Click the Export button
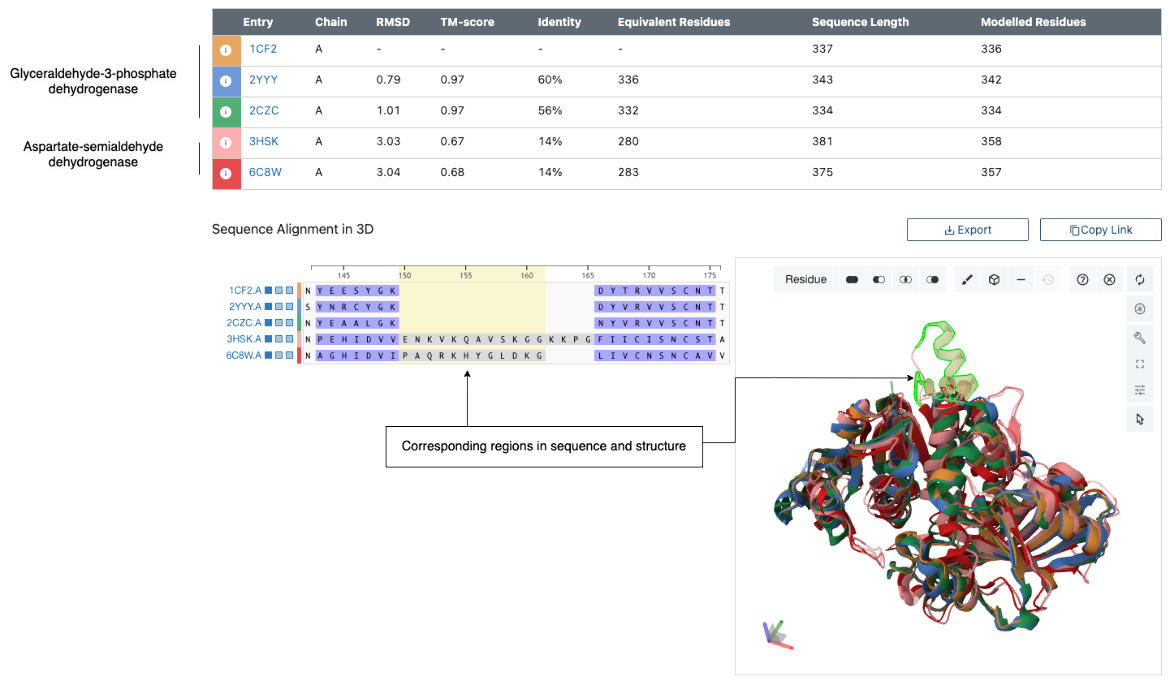Screen dimensions: 1170x685 [967, 229]
